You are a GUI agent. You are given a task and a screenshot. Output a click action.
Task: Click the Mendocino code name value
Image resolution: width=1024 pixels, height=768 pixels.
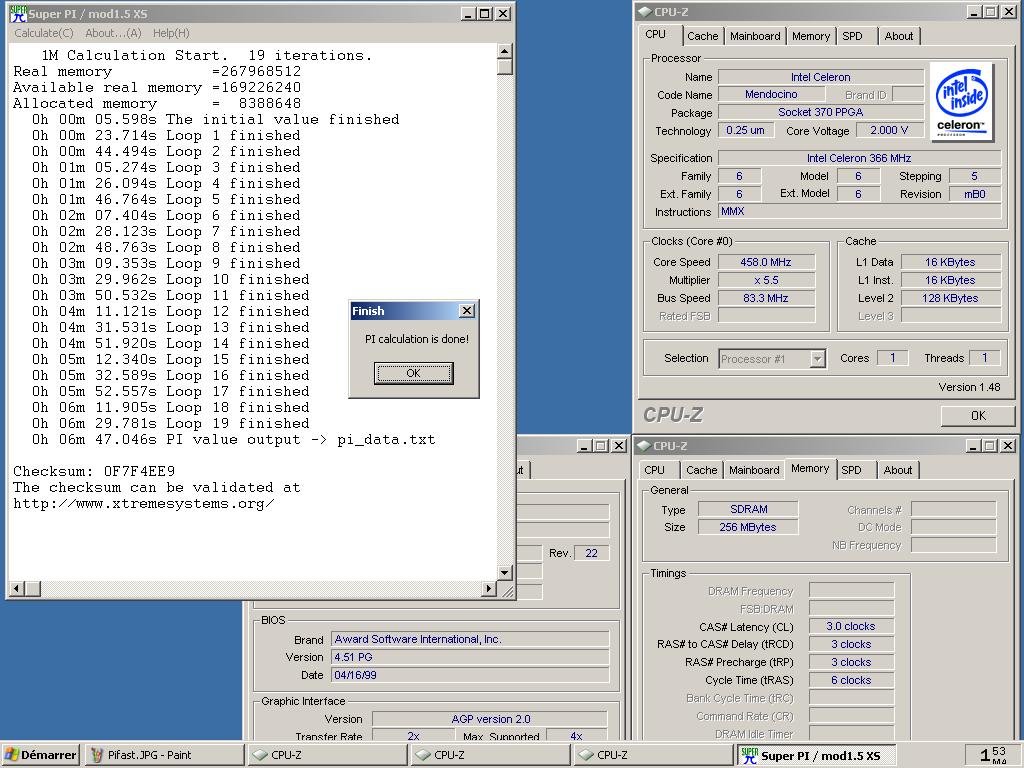tap(771, 95)
